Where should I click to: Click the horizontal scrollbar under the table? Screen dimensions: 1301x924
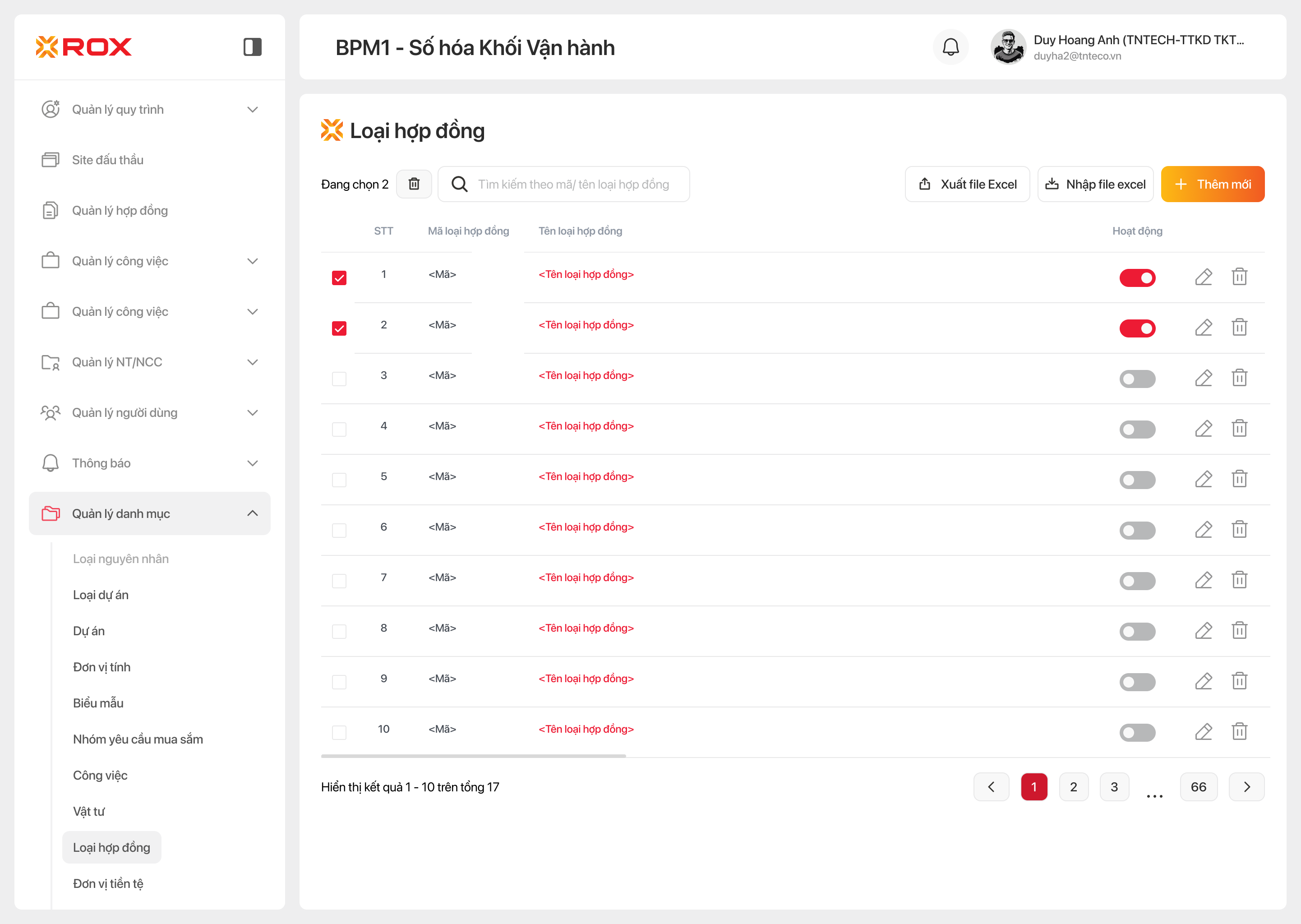(473, 756)
